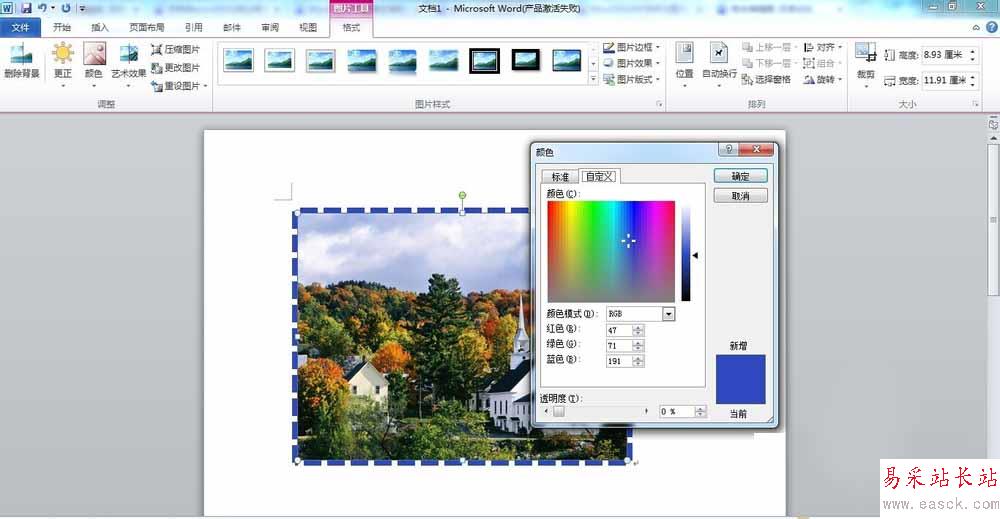Switch to the View (视图) tab
1000x519 pixels.
pos(308,27)
